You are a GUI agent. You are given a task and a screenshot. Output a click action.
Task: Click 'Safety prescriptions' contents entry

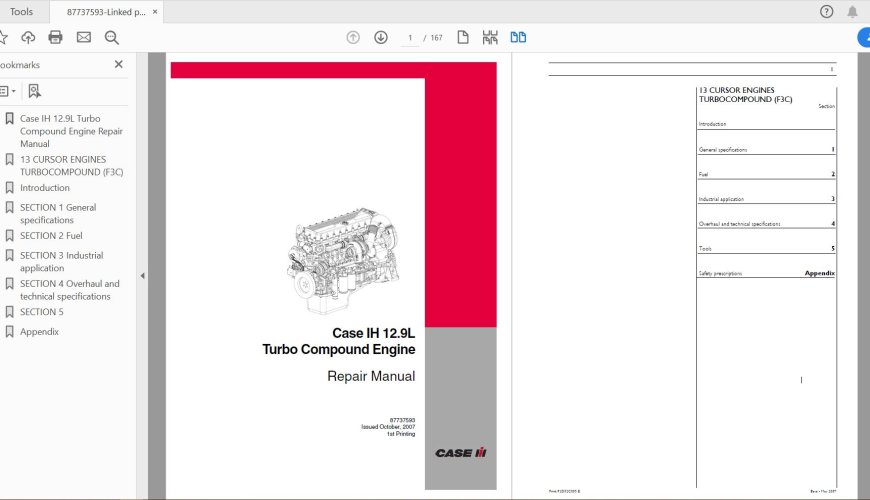click(720, 274)
